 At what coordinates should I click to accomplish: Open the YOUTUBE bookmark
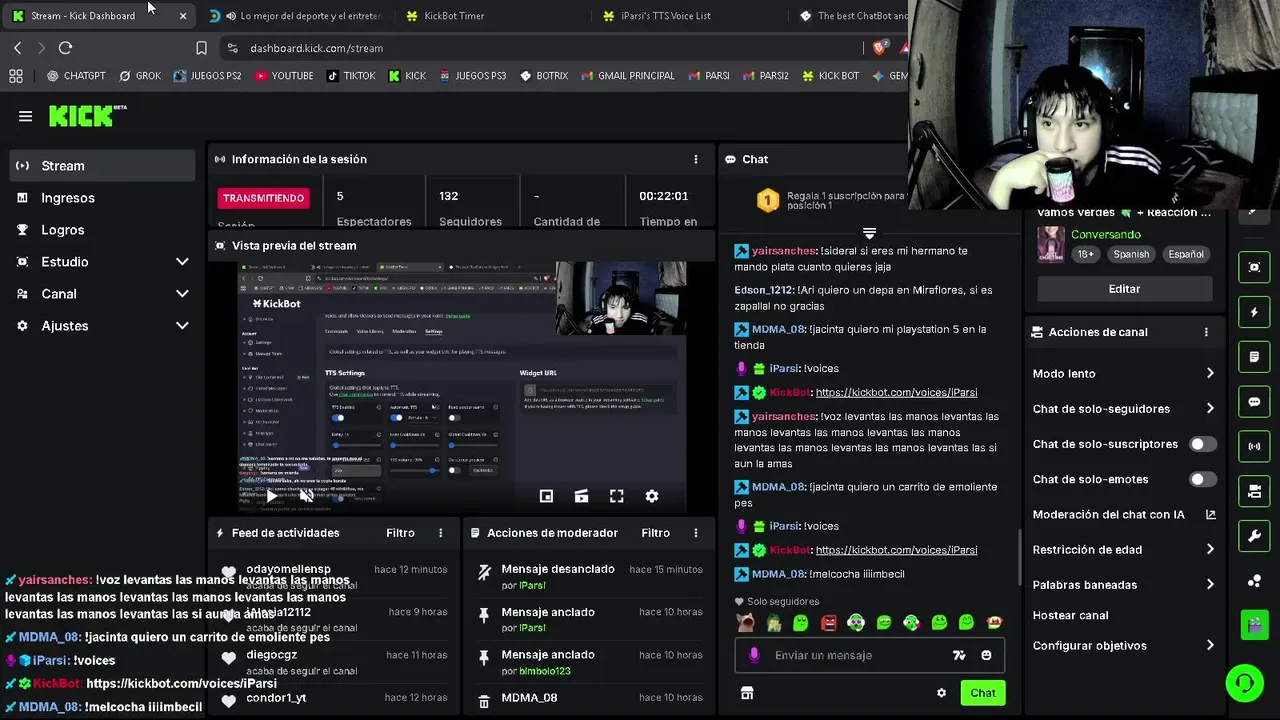pyautogui.click(x=284, y=76)
